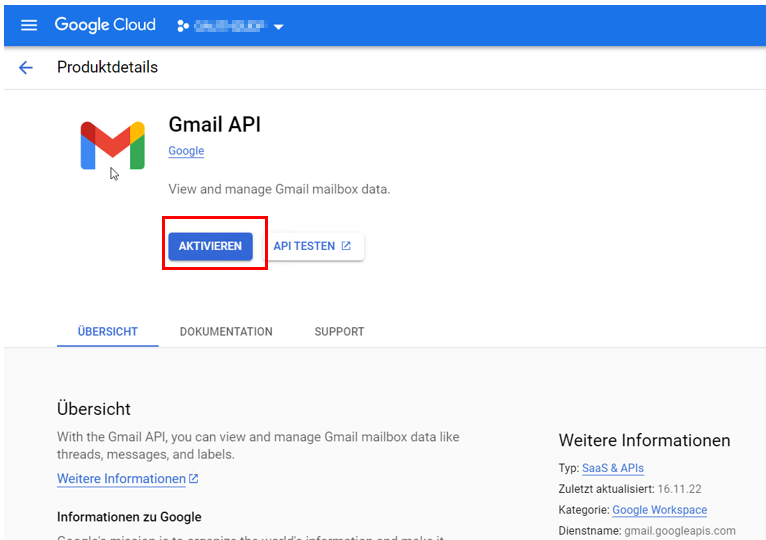The image size is (766, 540).
Task: Open the Google Workspace category link
Action: [660, 510]
